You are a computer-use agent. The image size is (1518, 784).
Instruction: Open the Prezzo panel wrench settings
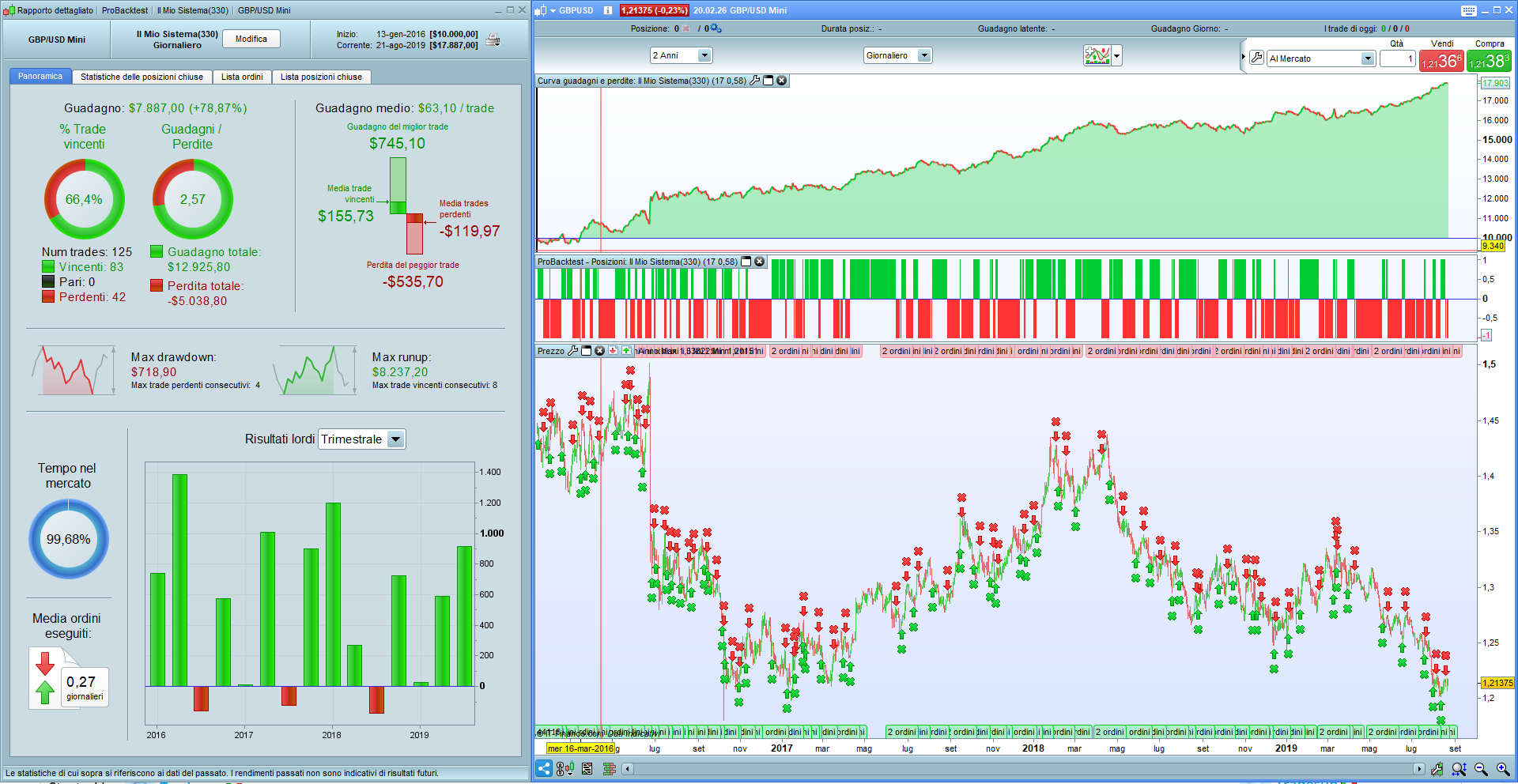[573, 351]
